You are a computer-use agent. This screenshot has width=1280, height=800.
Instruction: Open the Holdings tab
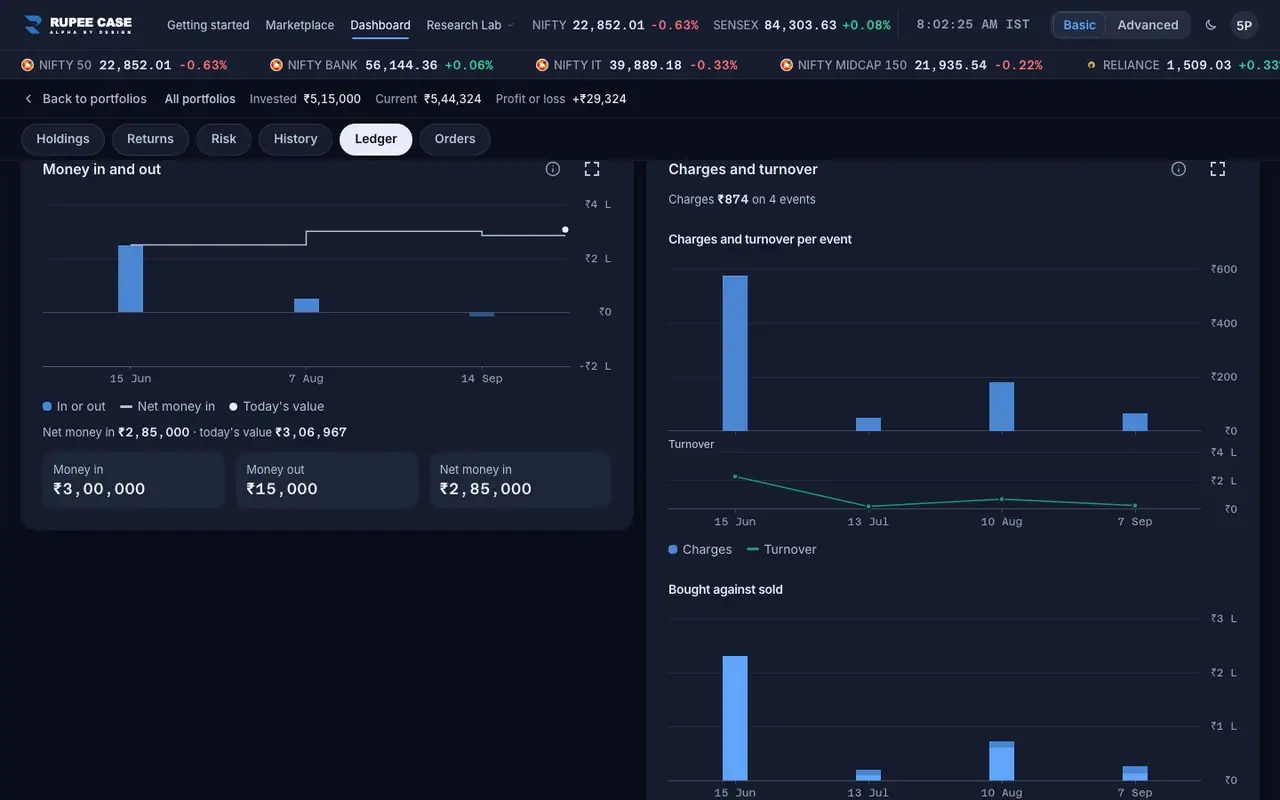click(x=63, y=139)
